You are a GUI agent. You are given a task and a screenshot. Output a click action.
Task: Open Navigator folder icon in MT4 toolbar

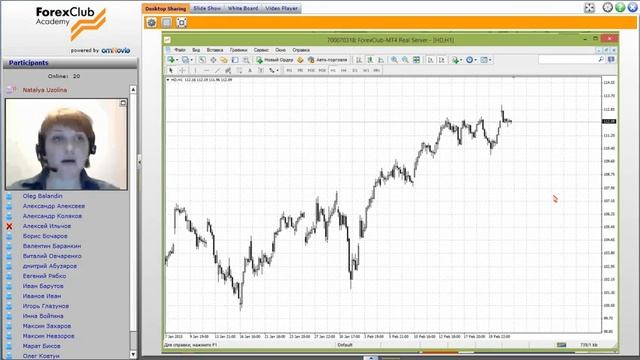pos(224,60)
